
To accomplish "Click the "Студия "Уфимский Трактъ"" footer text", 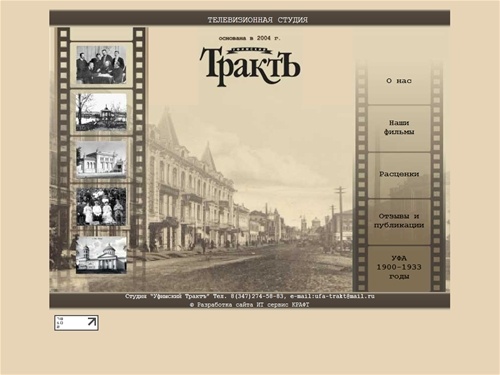I will click(x=167, y=296).
